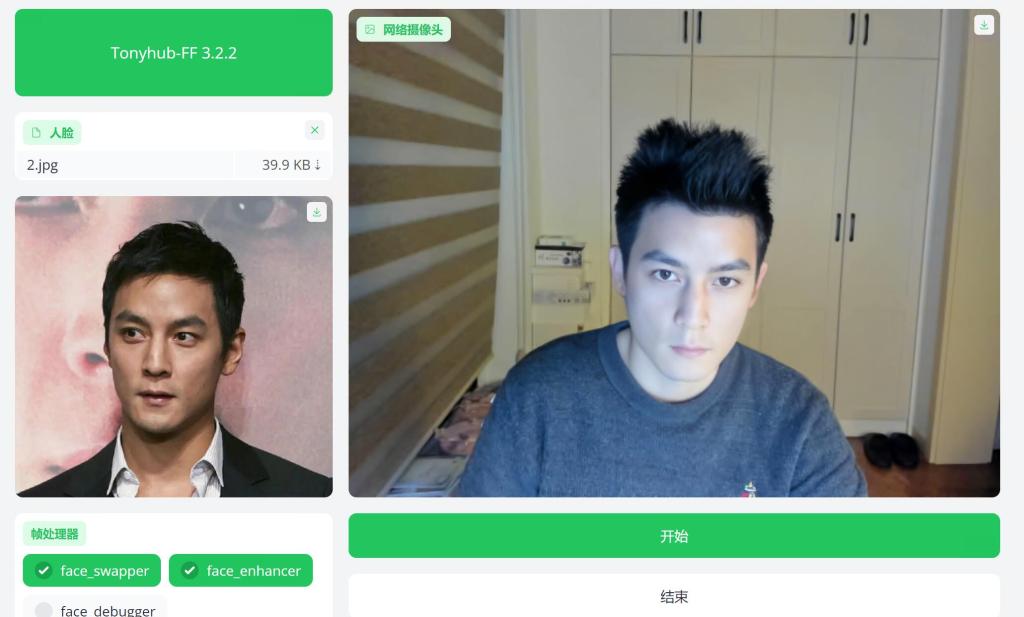The height and width of the screenshot is (617, 1024).
Task: Click the webcam video preview area
Action: tap(674, 253)
